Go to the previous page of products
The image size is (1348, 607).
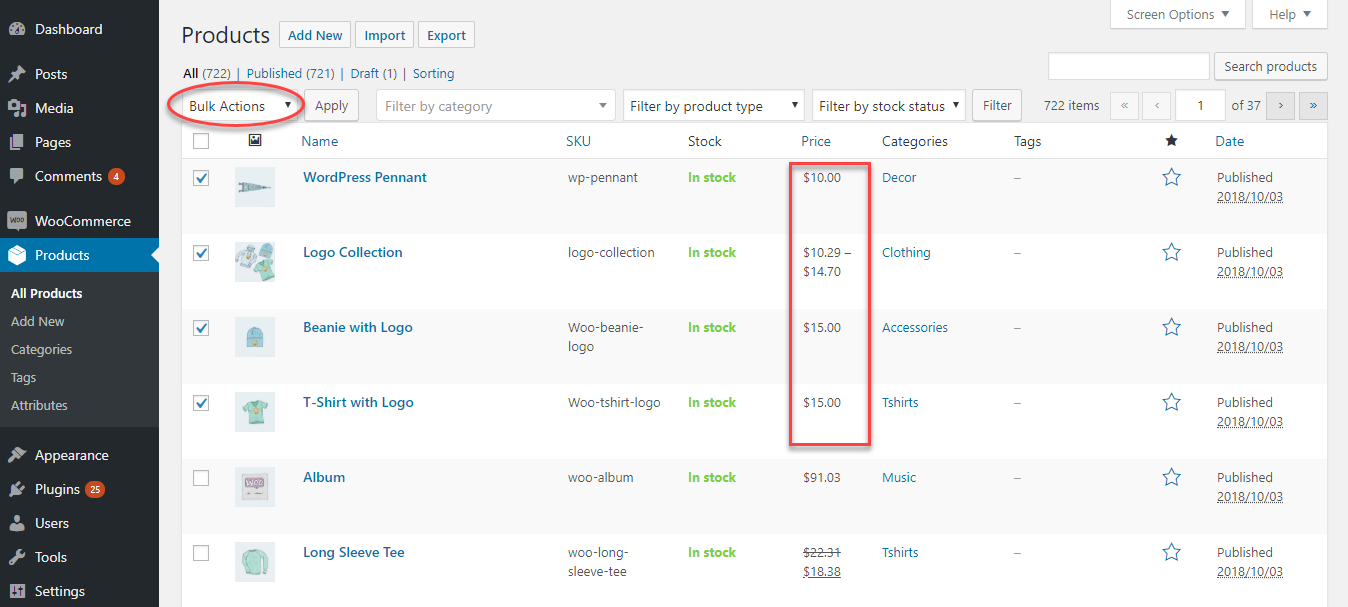1157,105
